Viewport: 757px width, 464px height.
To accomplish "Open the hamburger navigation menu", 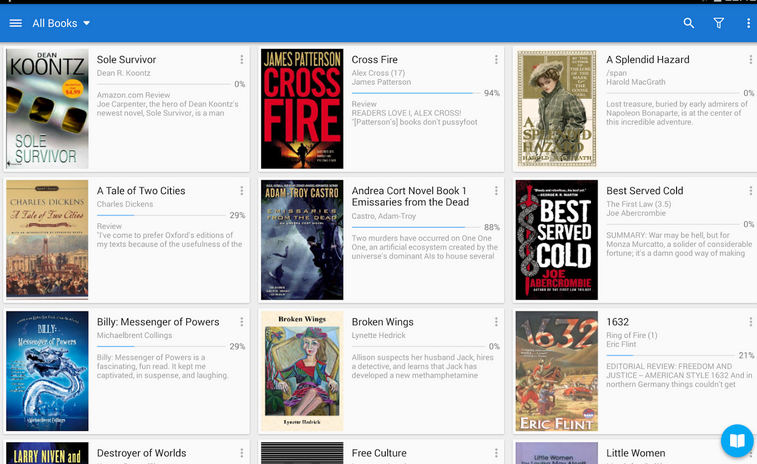I will 15,23.
